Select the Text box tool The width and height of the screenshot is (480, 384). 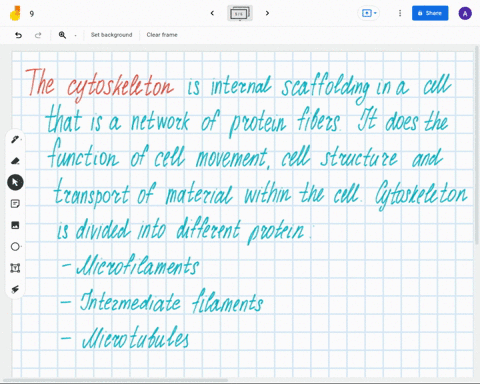(x=15, y=268)
